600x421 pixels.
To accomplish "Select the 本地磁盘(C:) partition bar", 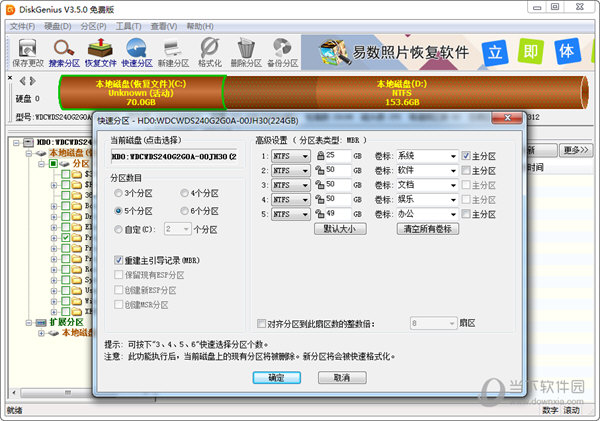I will (x=141, y=93).
